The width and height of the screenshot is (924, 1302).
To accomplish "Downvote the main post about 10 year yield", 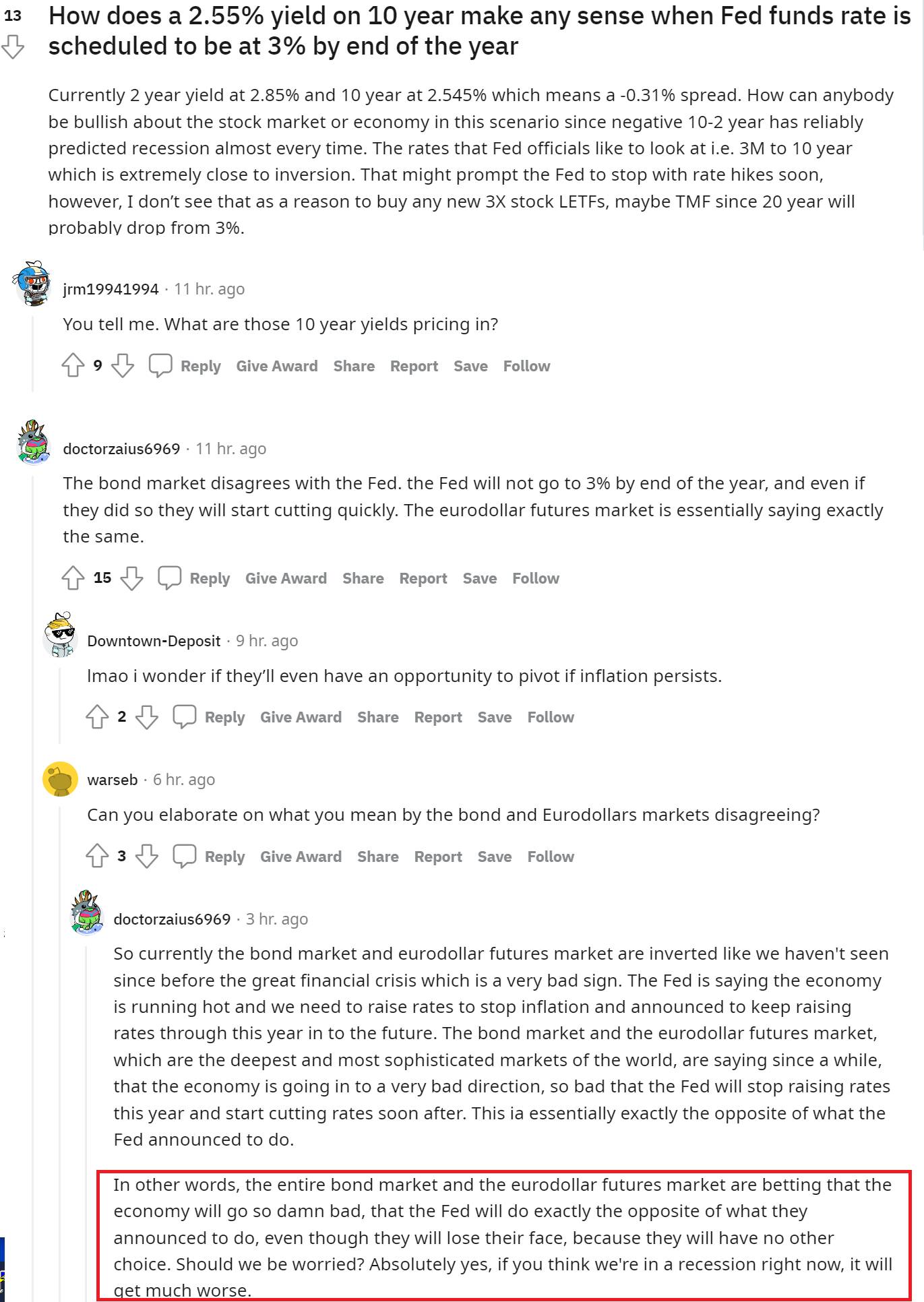I will pyautogui.click(x=13, y=48).
